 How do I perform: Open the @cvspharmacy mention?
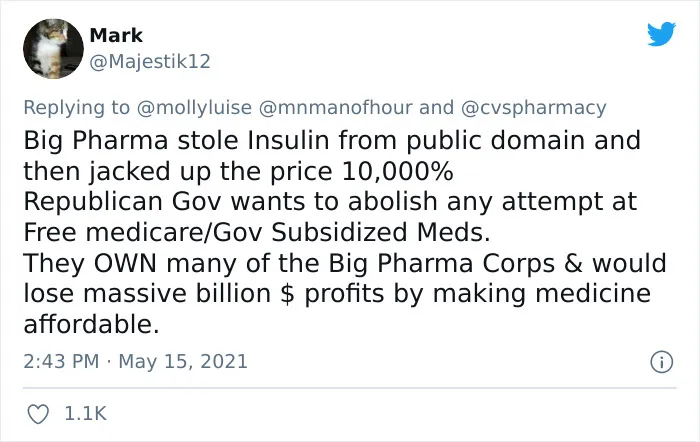(x=533, y=108)
